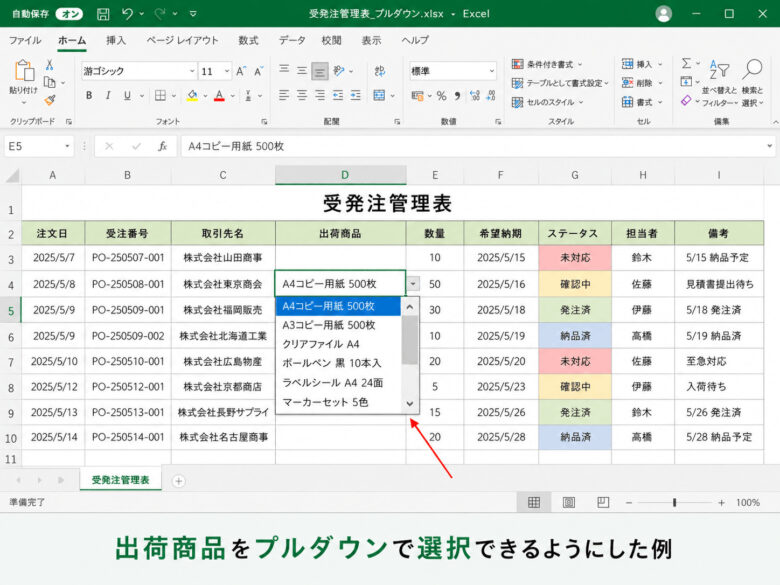Open Sort and Filter icon

(x=719, y=70)
